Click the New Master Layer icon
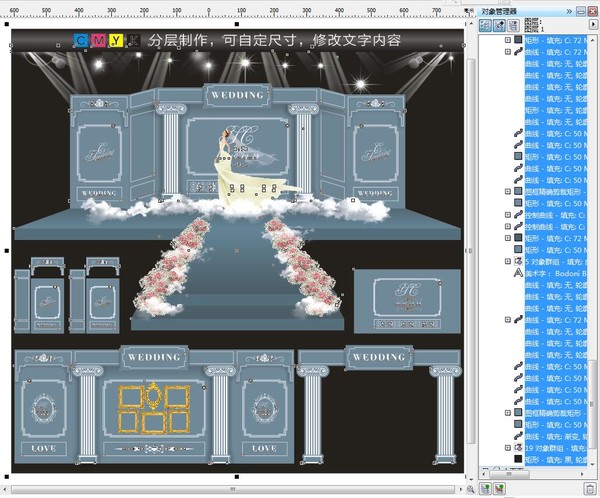The width and height of the screenshot is (600, 498). [499, 488]
